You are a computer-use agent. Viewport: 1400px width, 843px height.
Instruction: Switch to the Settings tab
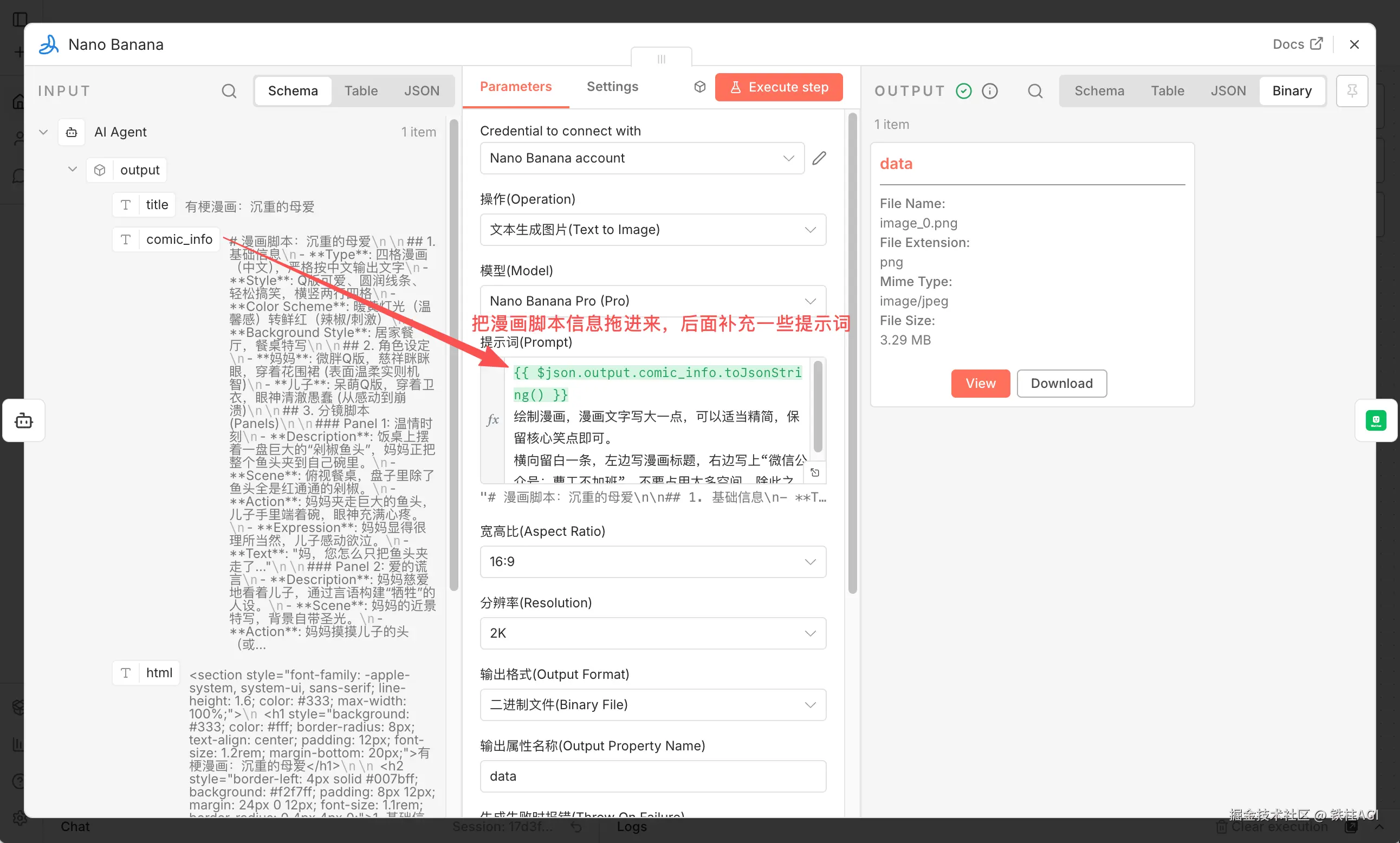(x=612, y=86)
